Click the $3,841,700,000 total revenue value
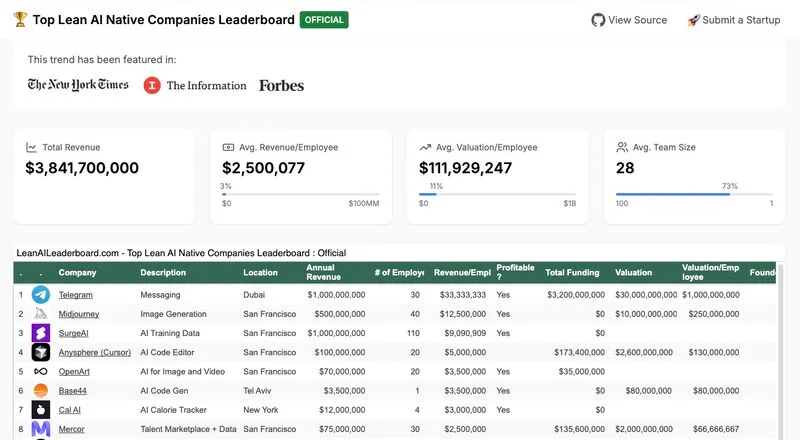Image resolution: width=800 pixels, height=440 pixels. (x=82, y=168)
